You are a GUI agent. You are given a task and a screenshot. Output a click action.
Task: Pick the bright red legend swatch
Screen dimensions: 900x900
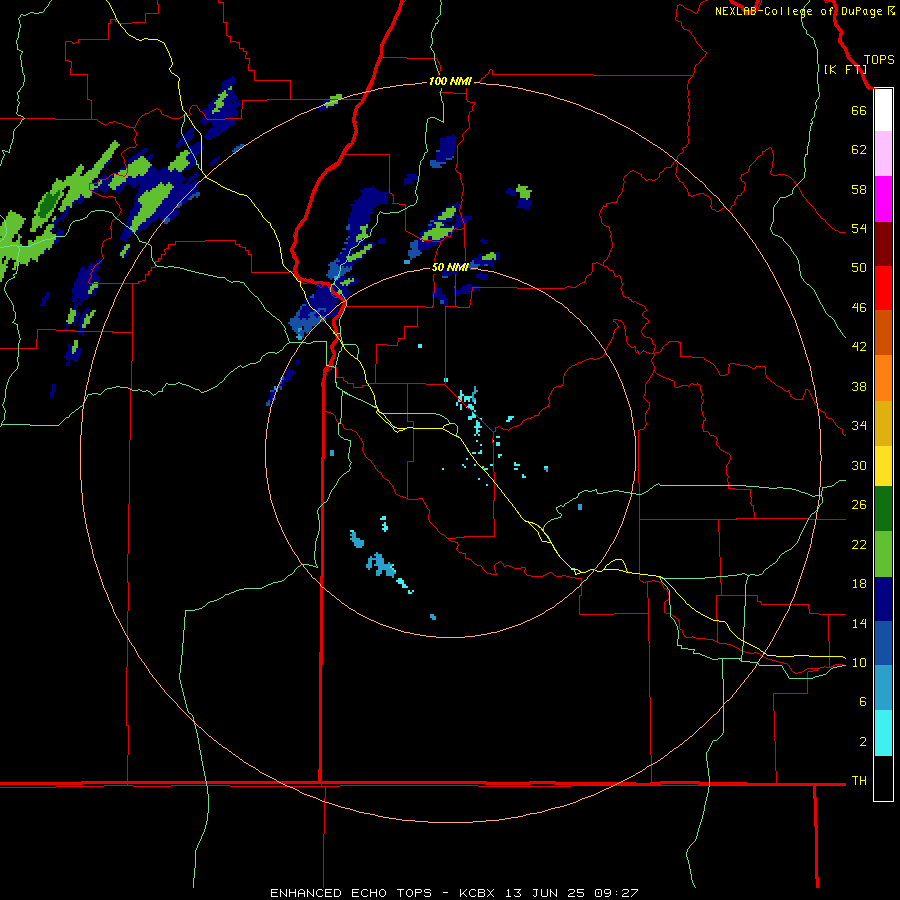pyautogui.click(x=883, y=288)
